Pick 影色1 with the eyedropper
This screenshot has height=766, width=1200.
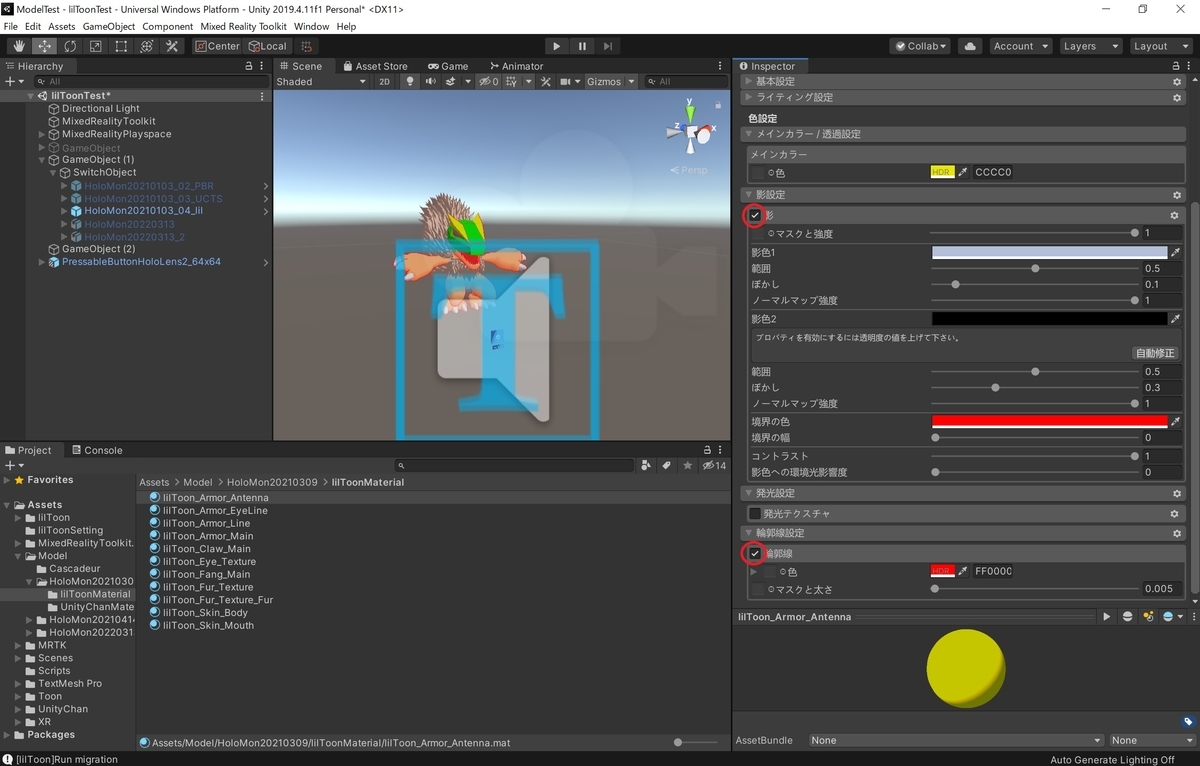1176,252
